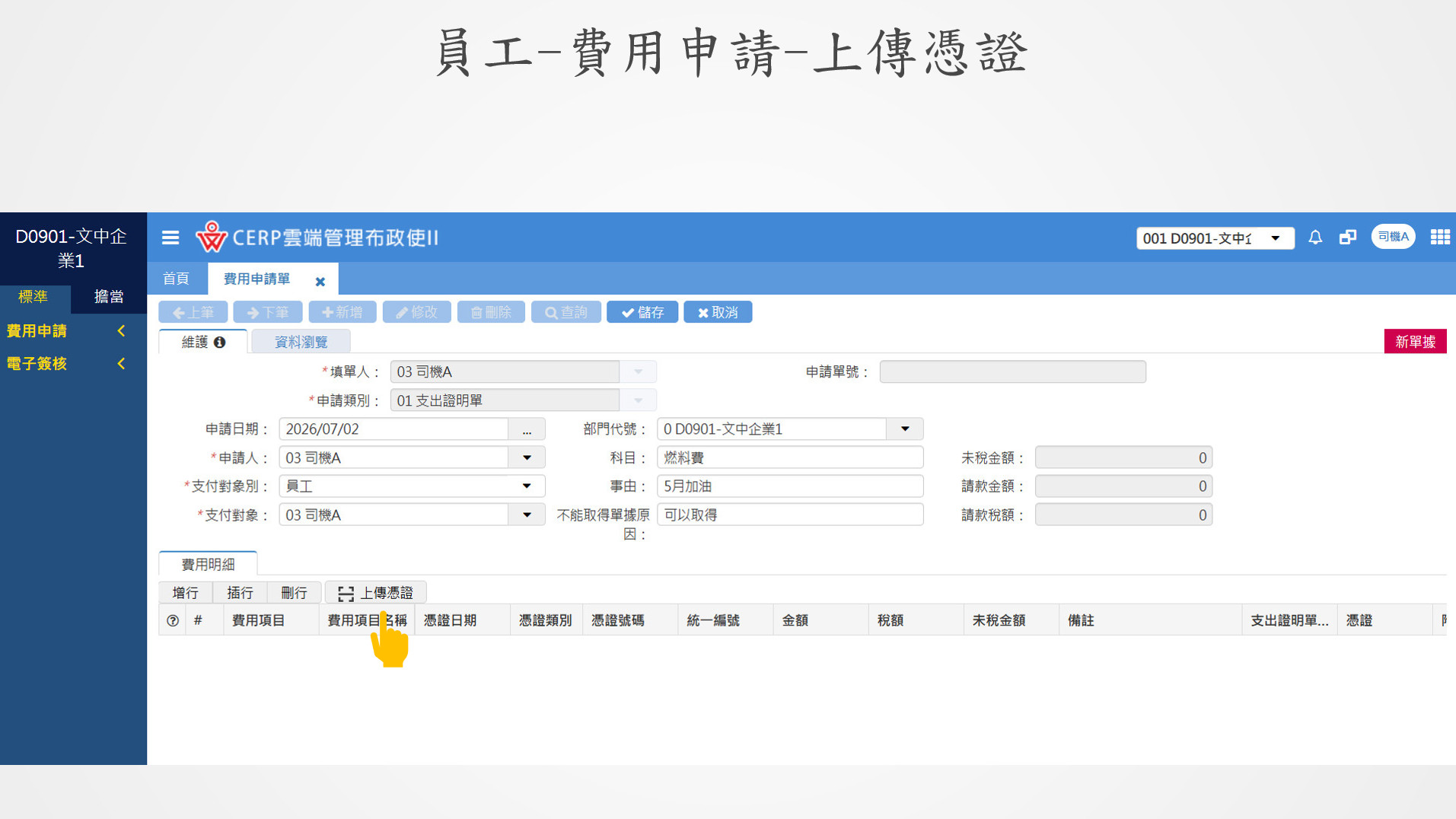Save the form with 儲存

point(642,312)
